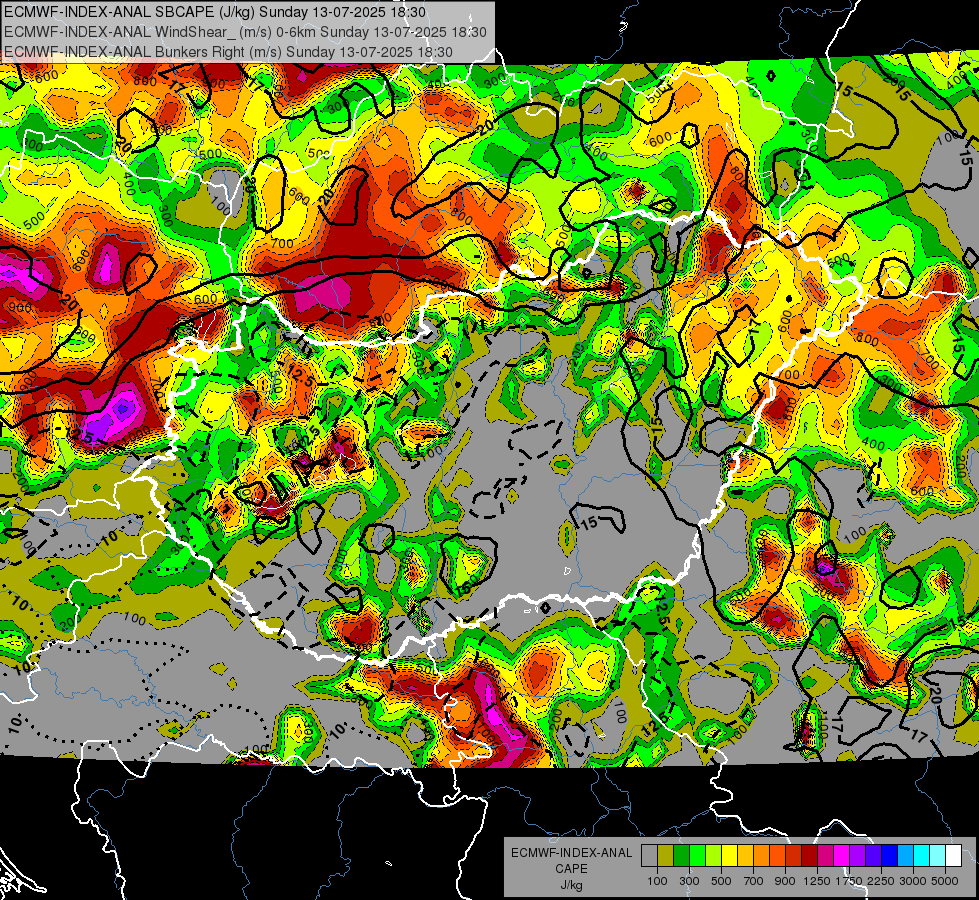Click the Bunkers Right title line
The width and height of the screenshot is (979, 900).
tap(228, 52)
